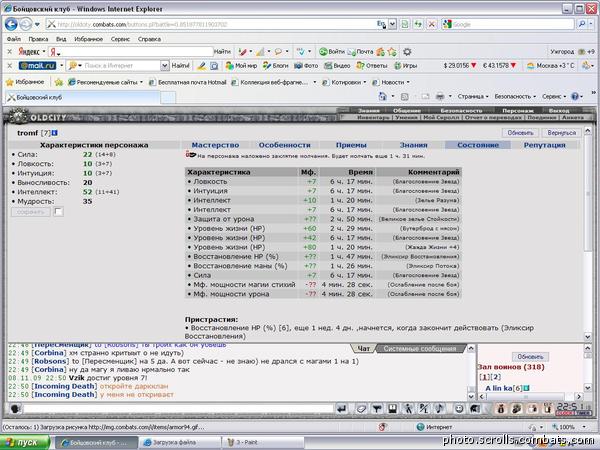Click the Refresh page icon beside address bar
The height and width of the screenshot is (450, 600).
pyautogui.click(x=418, y=24)
